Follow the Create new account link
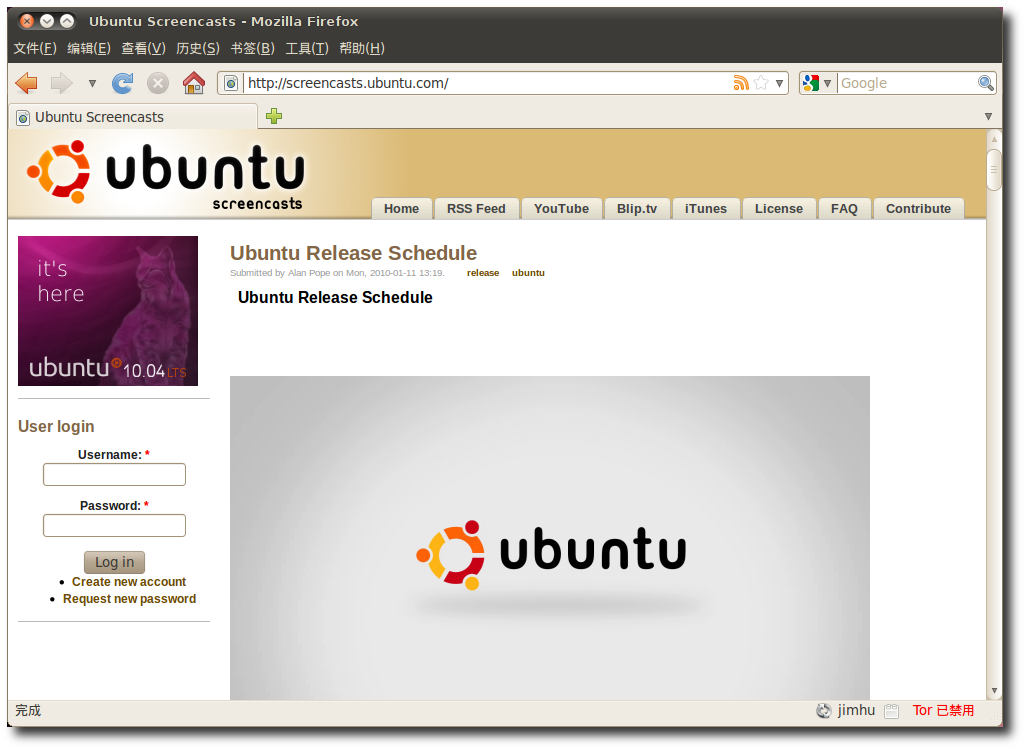Viewport: 1026px width, 750px height. tap(129, 582)
